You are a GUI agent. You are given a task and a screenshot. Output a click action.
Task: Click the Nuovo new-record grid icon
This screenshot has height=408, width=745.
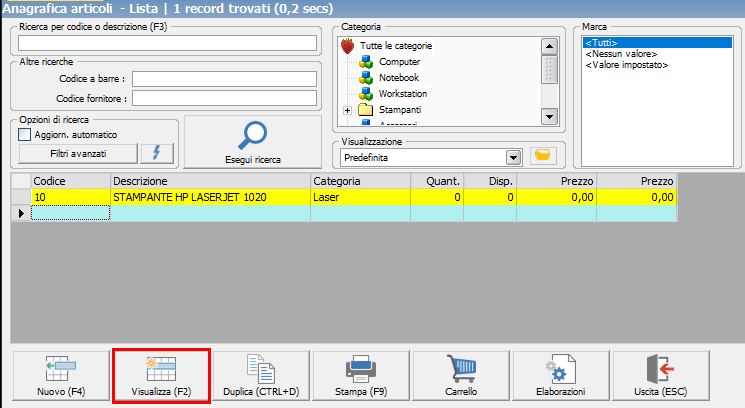(60, 369)
